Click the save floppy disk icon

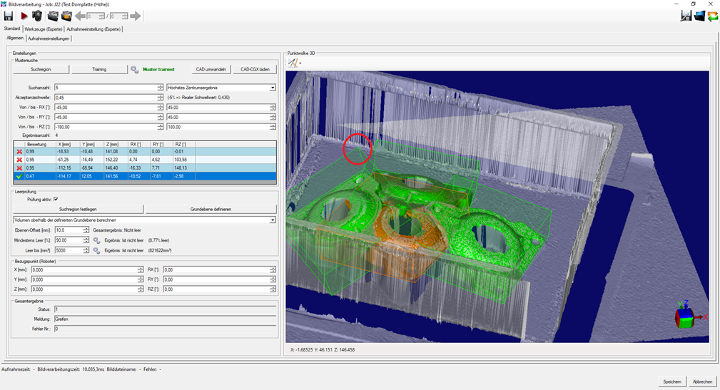(x=8, y=16)
